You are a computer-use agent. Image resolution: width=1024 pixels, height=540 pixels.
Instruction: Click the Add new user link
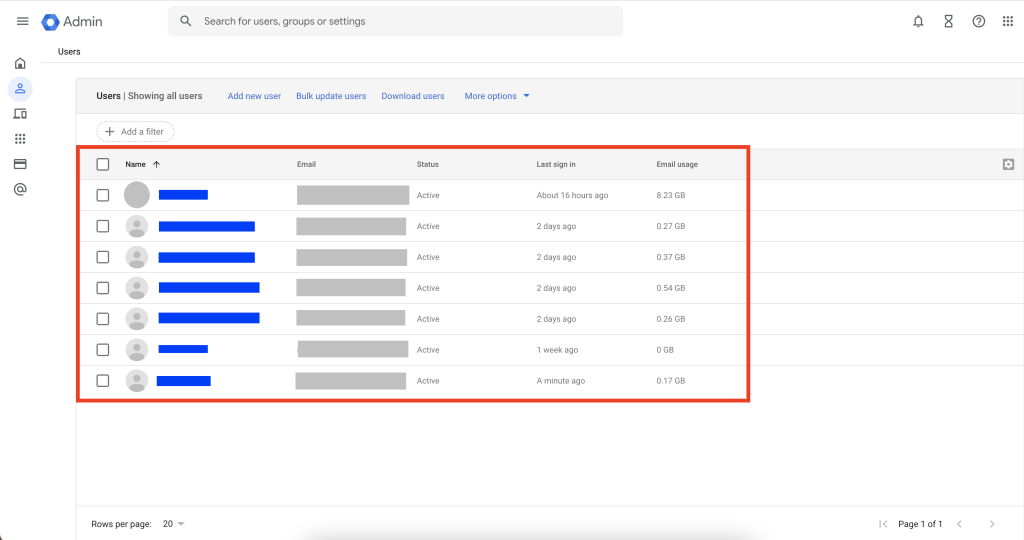[254, 96]
